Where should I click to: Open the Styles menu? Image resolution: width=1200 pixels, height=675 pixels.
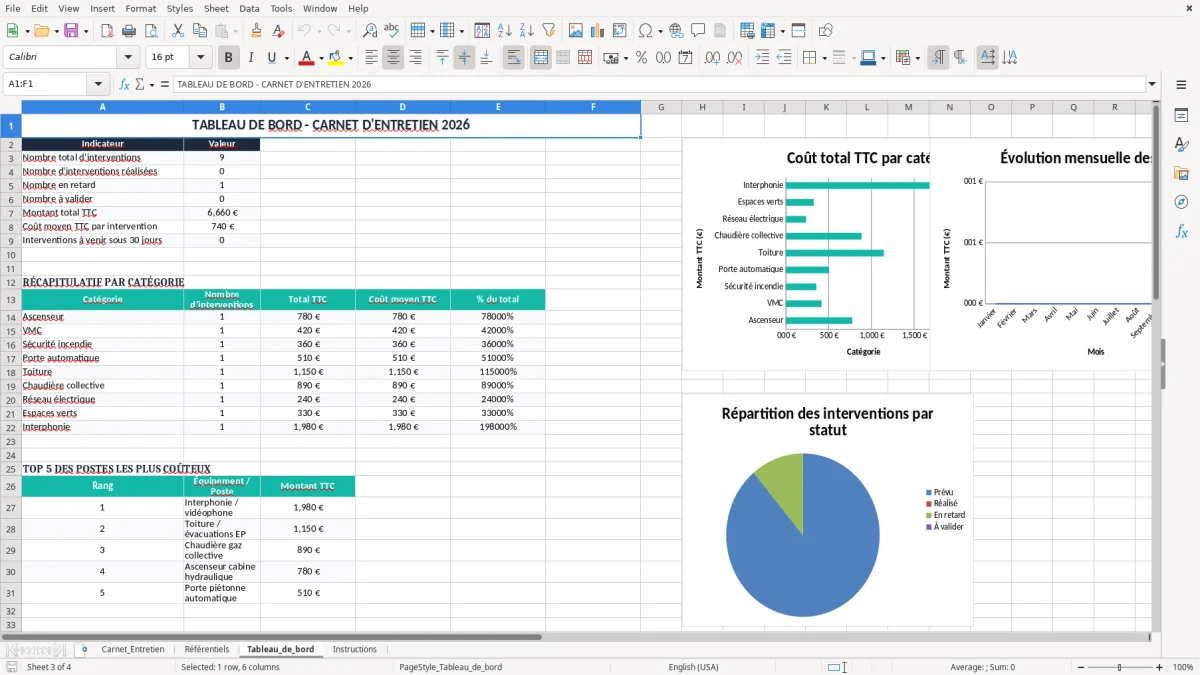point(180,8)
